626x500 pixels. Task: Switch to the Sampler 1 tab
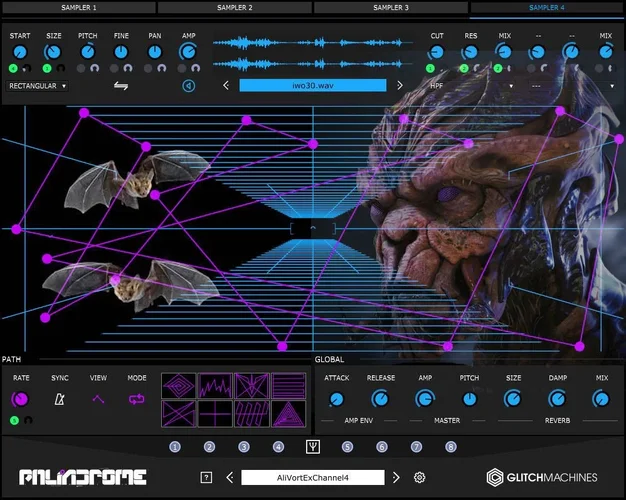tap(79, 7)
